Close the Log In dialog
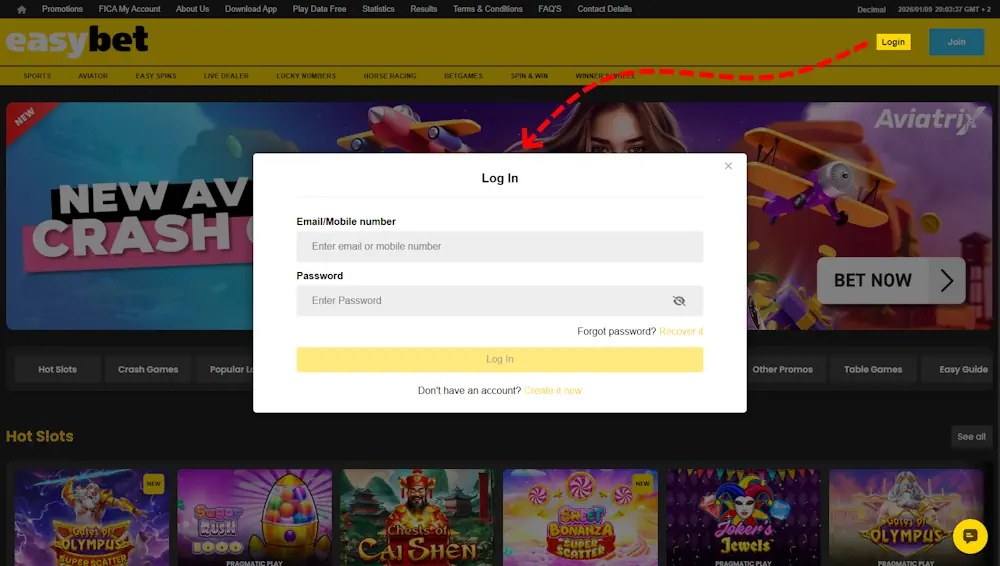Screen dimensions: 1000x566 (728, 166)
